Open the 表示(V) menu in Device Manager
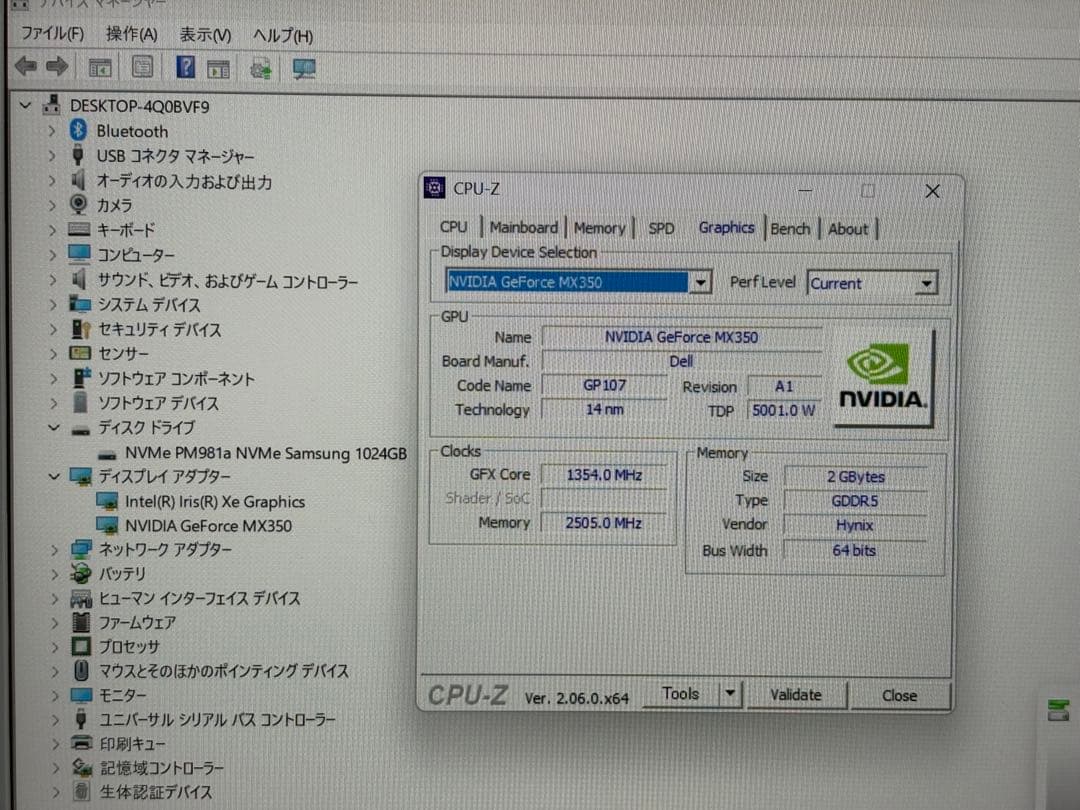The image size is (1080, 810). click(x=203, y=35)
